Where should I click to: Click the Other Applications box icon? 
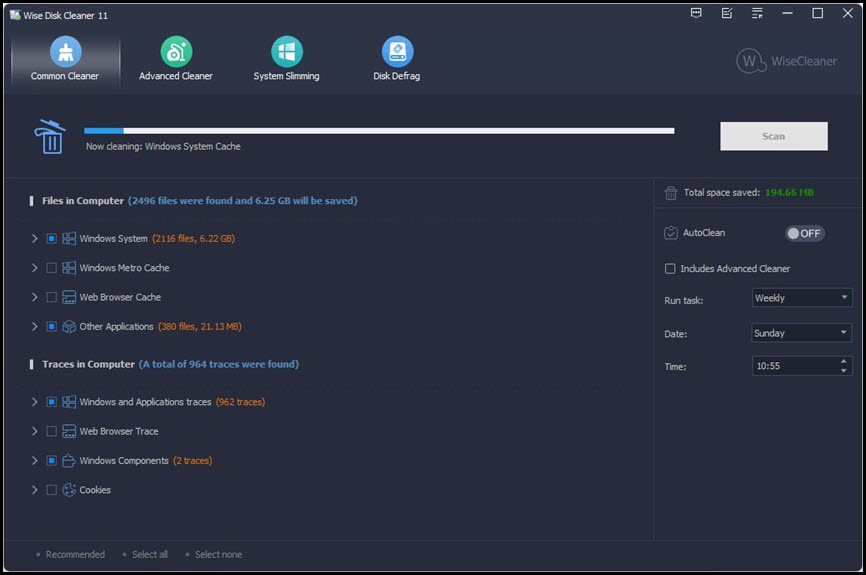tap(69, 326)
